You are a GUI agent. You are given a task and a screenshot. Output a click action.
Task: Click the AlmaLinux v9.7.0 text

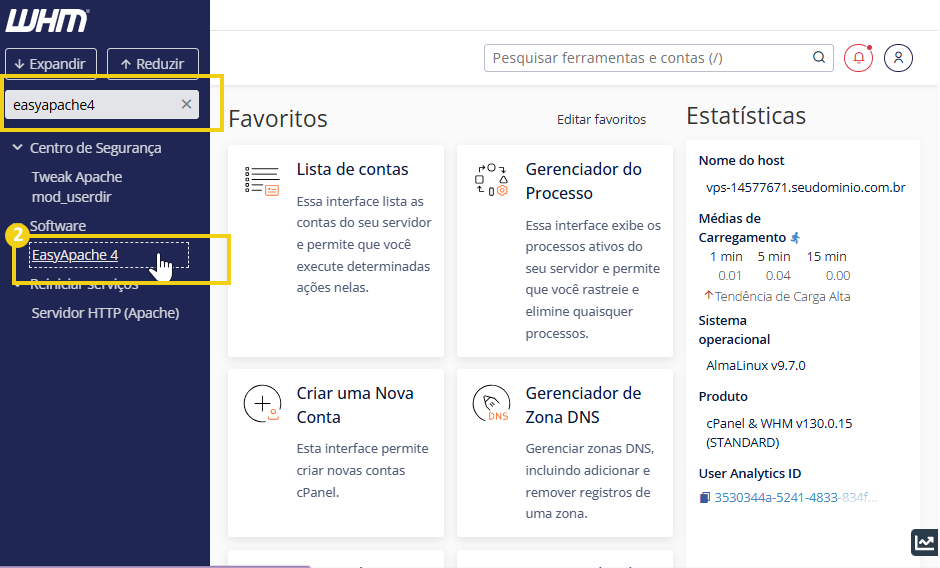755,365
